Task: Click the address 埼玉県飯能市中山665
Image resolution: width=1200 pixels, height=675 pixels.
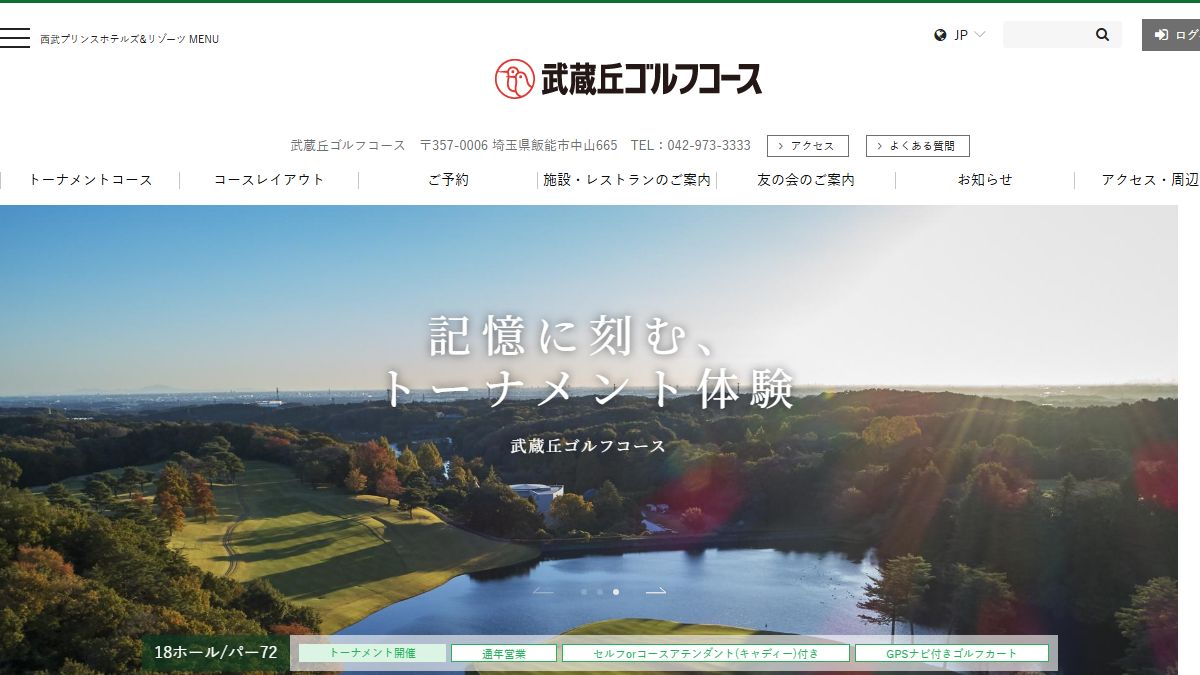Action: [x=555, y=146]
